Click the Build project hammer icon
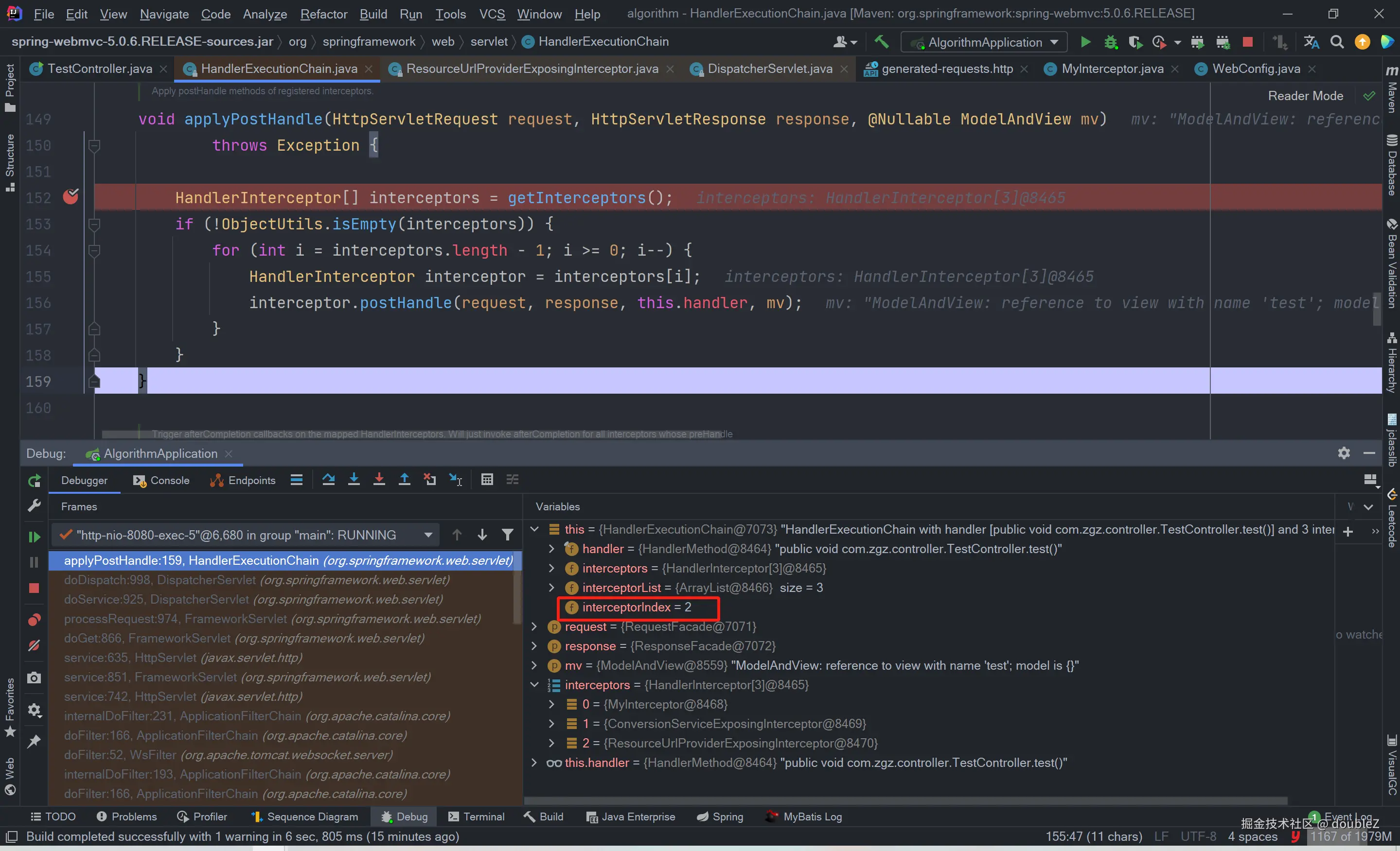 click(x=881, y=42)
